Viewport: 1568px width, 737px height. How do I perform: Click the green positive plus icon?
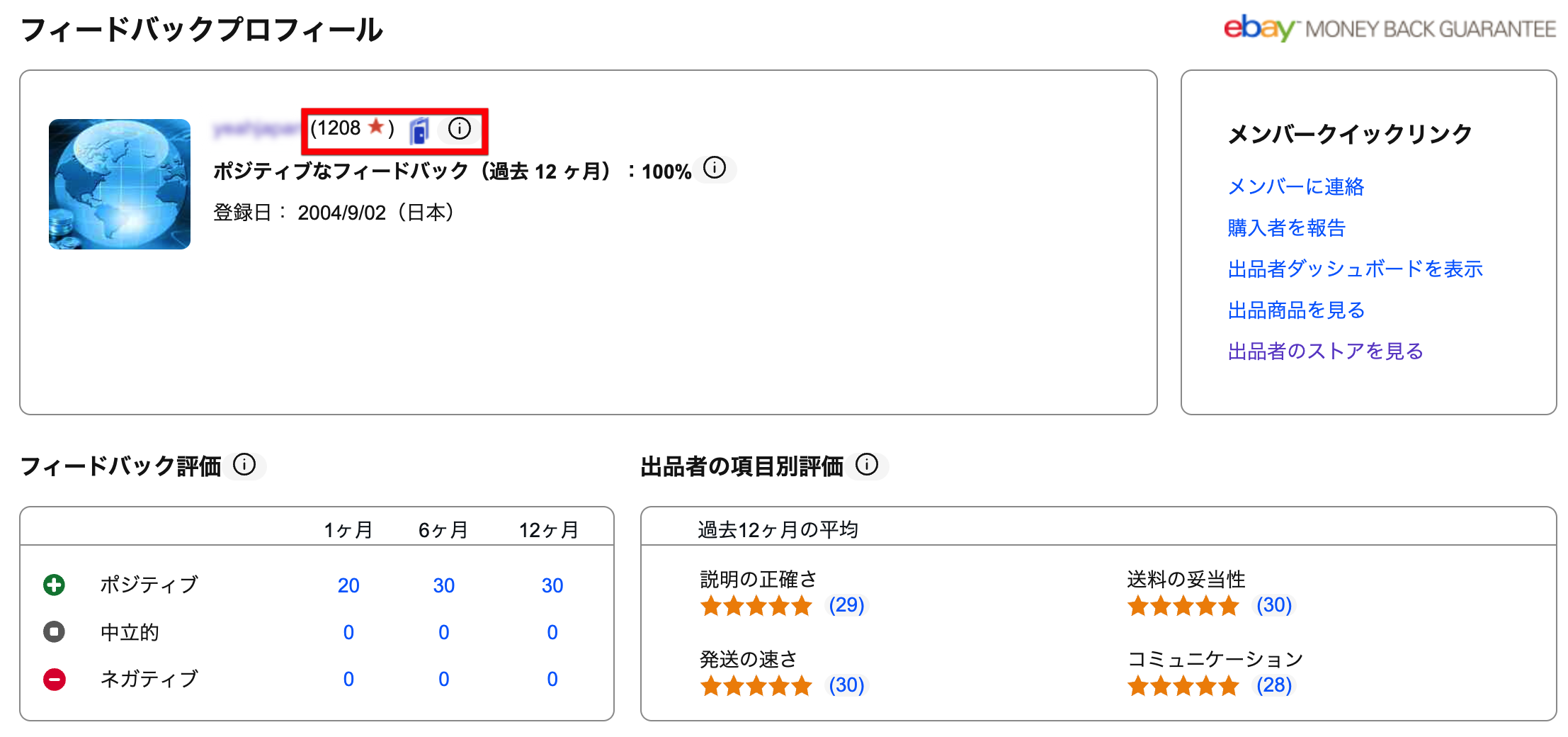[x=55, y=585]
